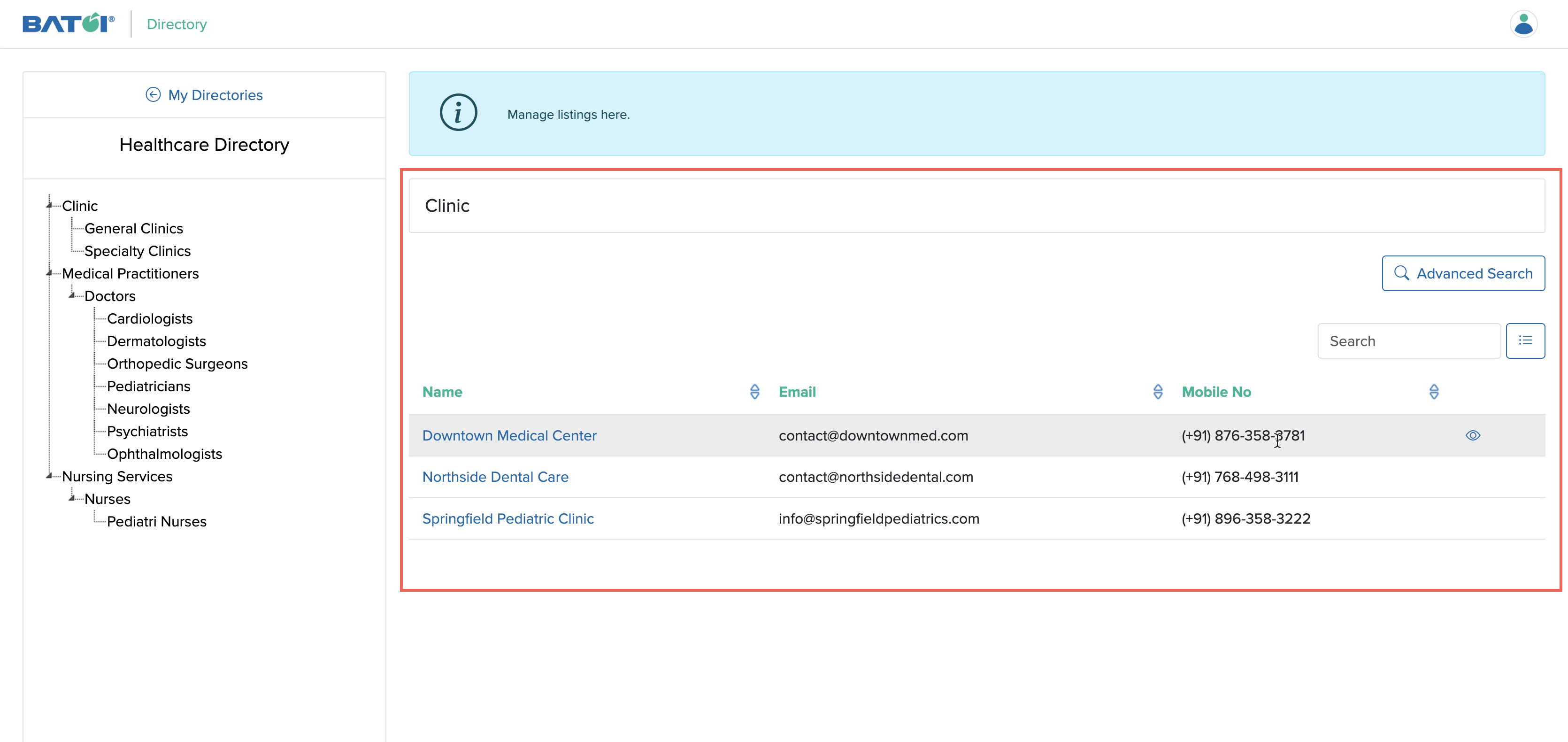The height and width of the screenshot is (742, 1568).
Task: Click the Mobile No column header
Action: click(1216, 391)
